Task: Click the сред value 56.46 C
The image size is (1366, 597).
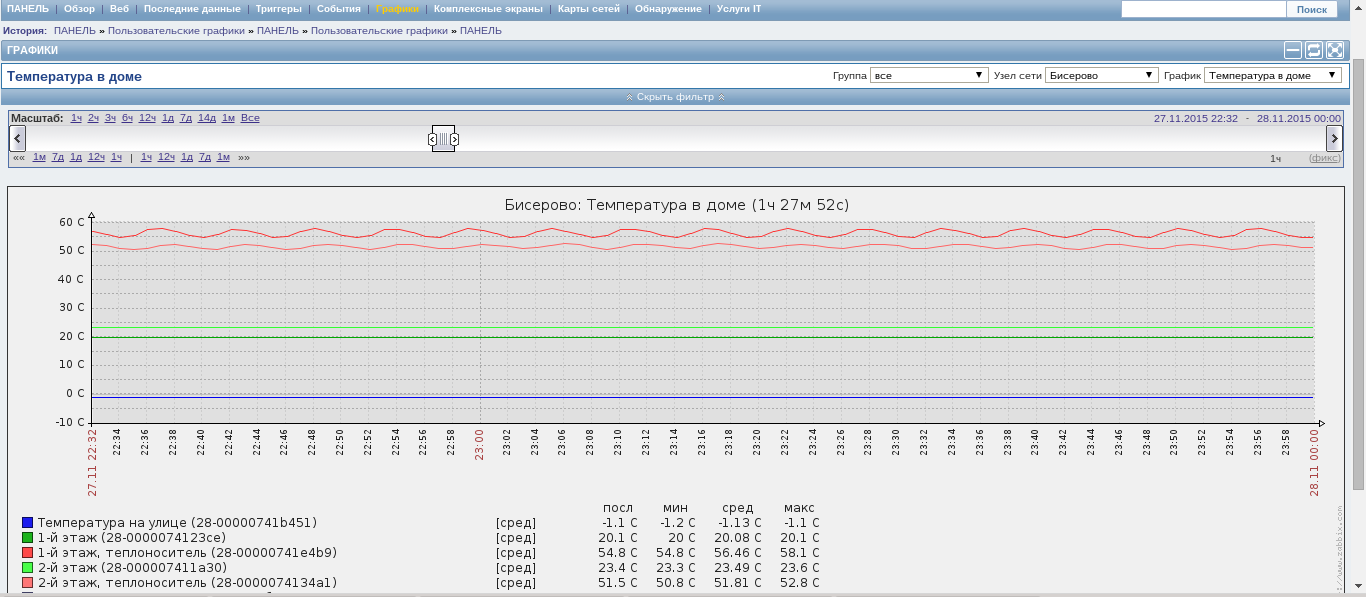Action: (736, 552)
